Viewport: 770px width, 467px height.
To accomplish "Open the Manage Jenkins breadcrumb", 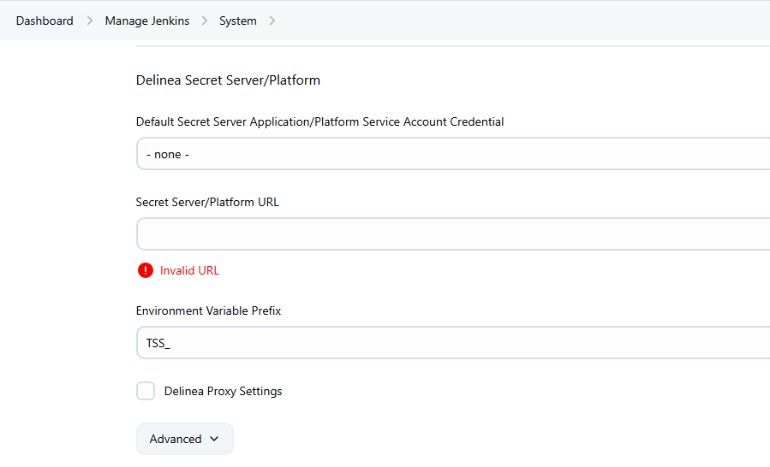I will (x=147, y=21).
